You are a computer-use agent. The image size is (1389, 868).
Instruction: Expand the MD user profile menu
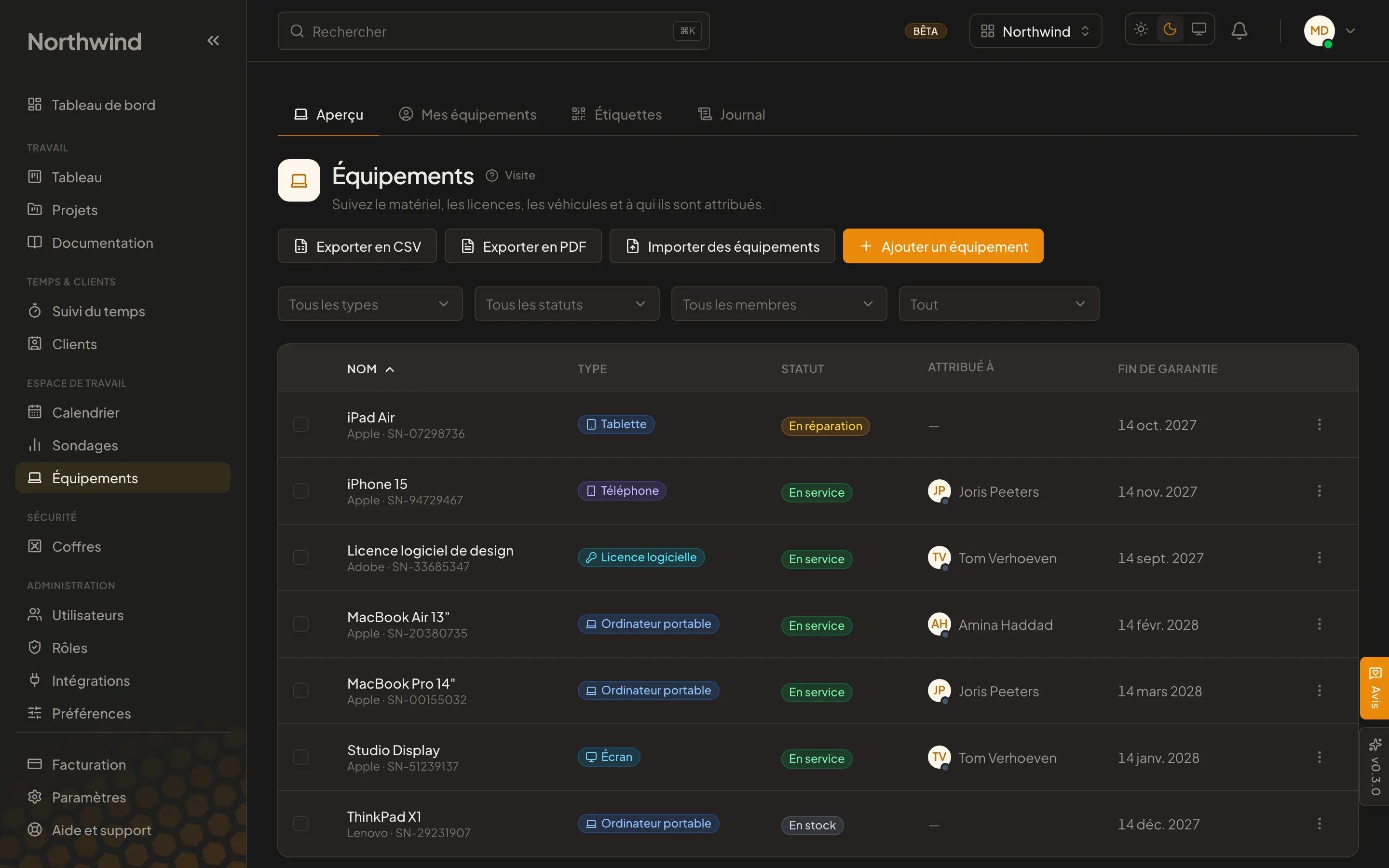click(1330, 31)
